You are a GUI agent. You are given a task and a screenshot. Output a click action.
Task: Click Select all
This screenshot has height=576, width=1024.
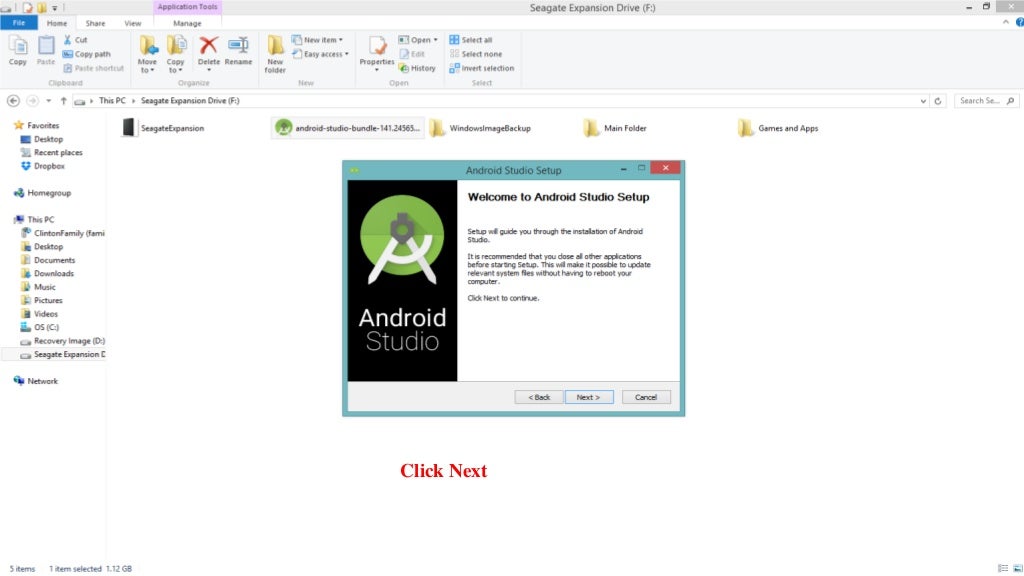click(471, 40)
